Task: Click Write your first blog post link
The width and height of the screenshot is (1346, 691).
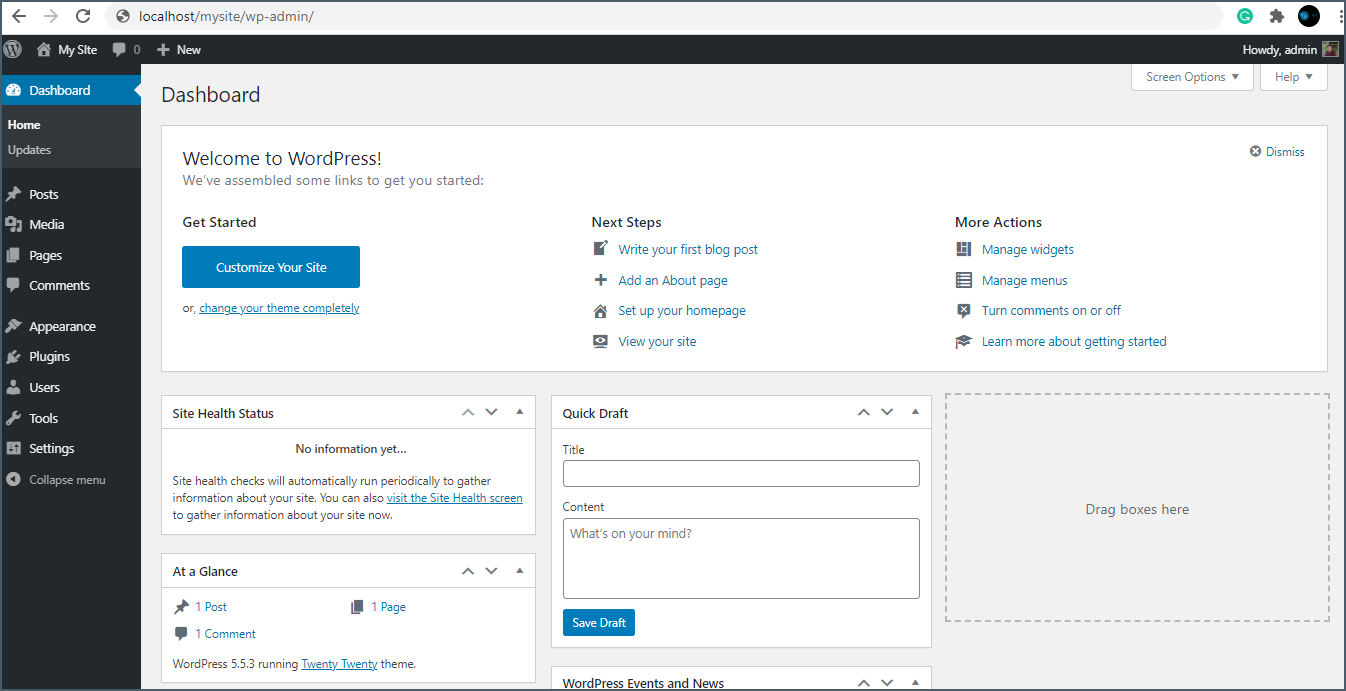Action: pos(688,249)
